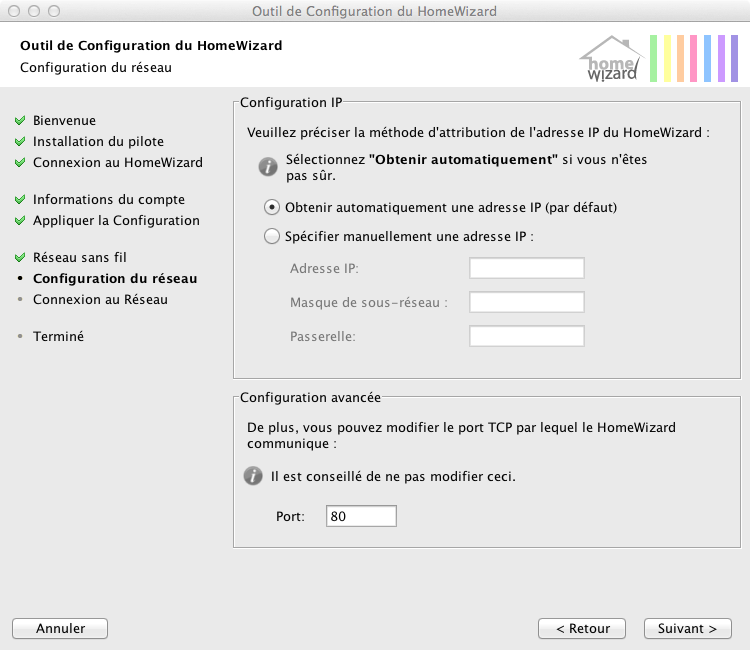Focus the Masque de sous-réseau field
The width and height of the screenshot is (750, 650).
526,302
